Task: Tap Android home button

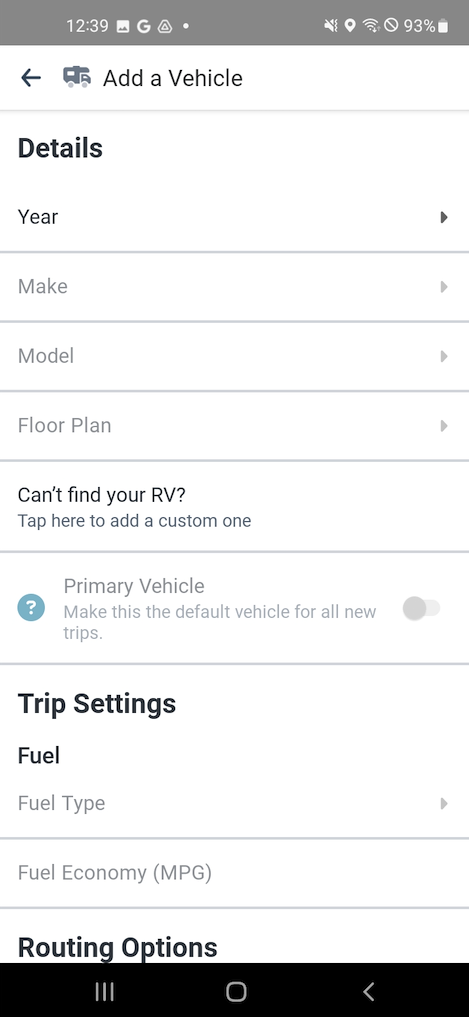Action: [236, 990]
